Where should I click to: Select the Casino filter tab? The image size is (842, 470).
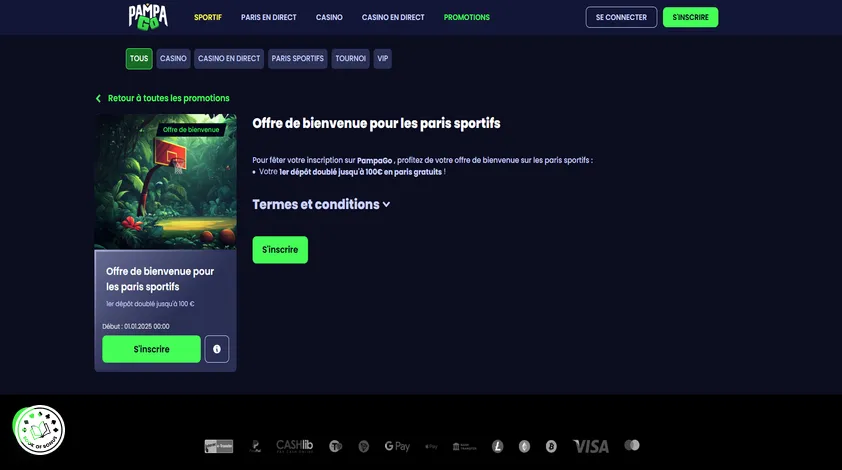173,59
